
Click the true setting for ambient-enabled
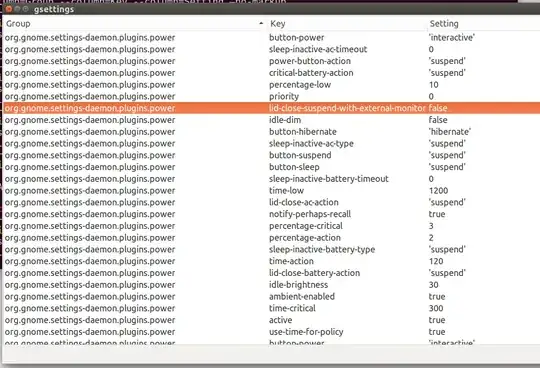437,296
